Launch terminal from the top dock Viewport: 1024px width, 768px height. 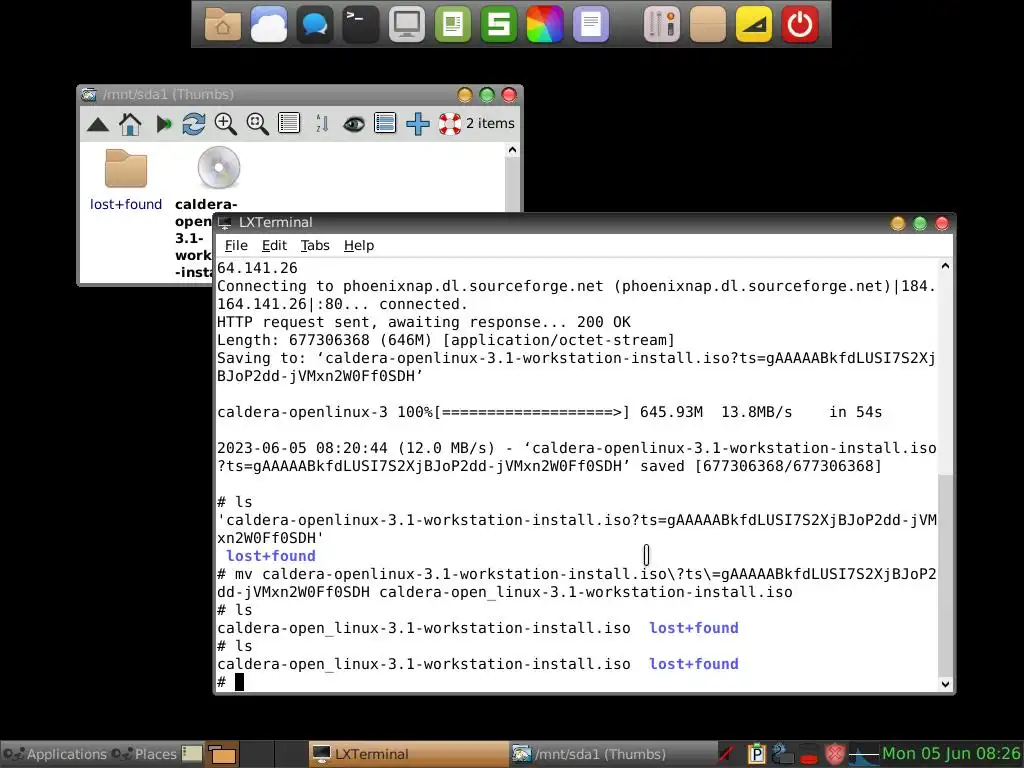click(x=360, y=25)
